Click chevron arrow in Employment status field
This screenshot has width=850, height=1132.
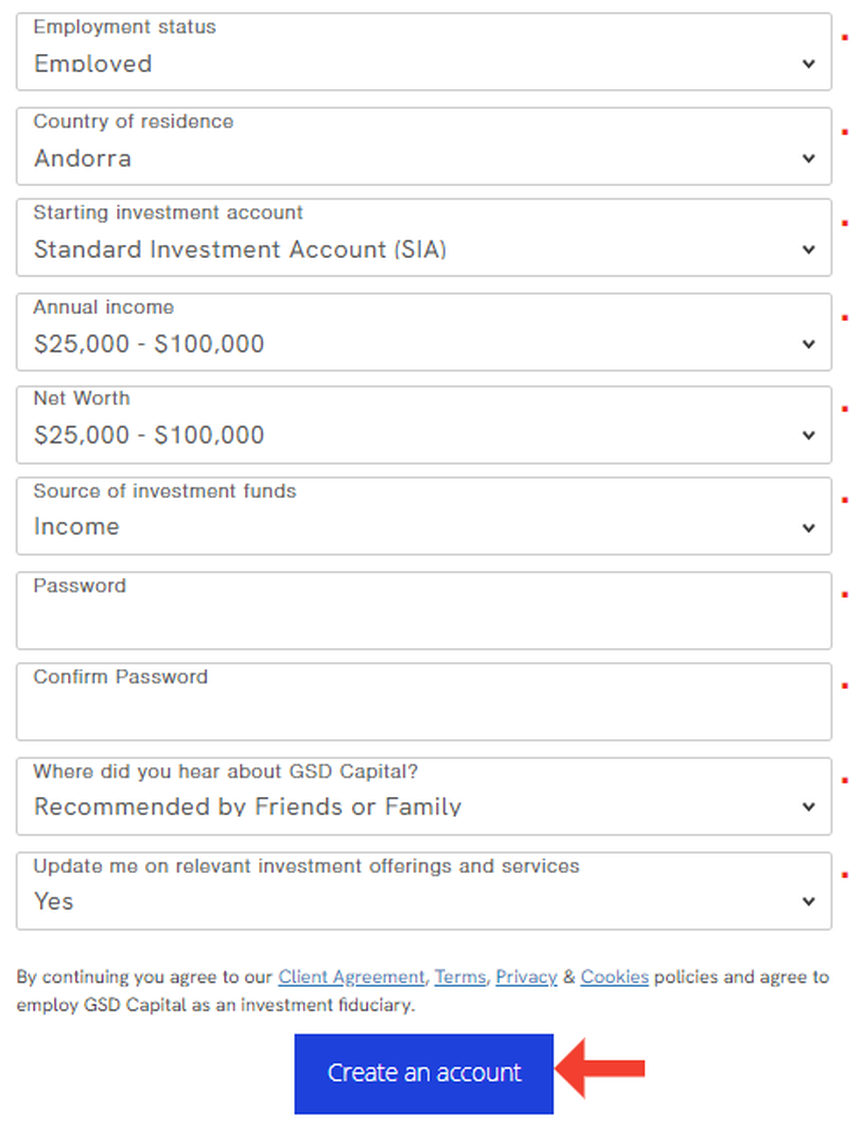pyautogui.click(x=809, y=64)
